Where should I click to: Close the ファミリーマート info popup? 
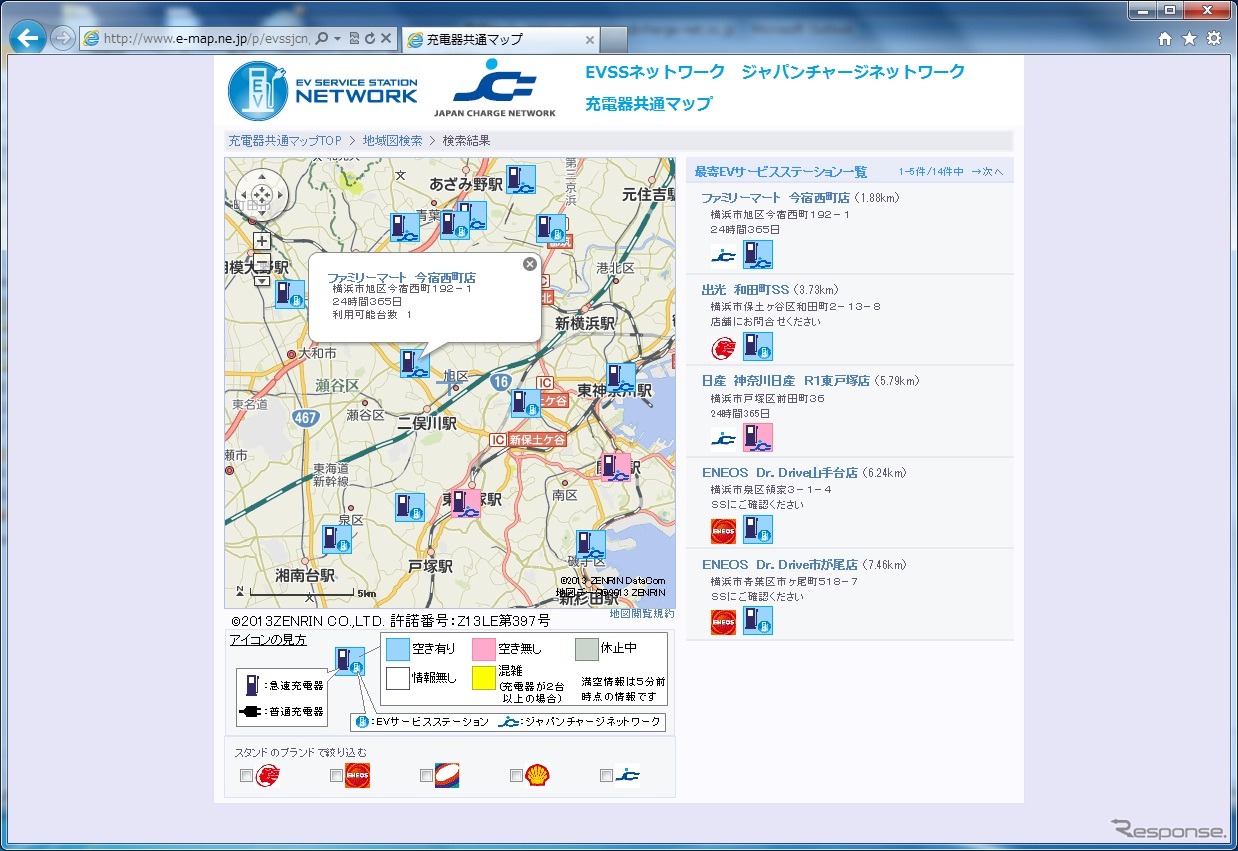pos(530,264)
